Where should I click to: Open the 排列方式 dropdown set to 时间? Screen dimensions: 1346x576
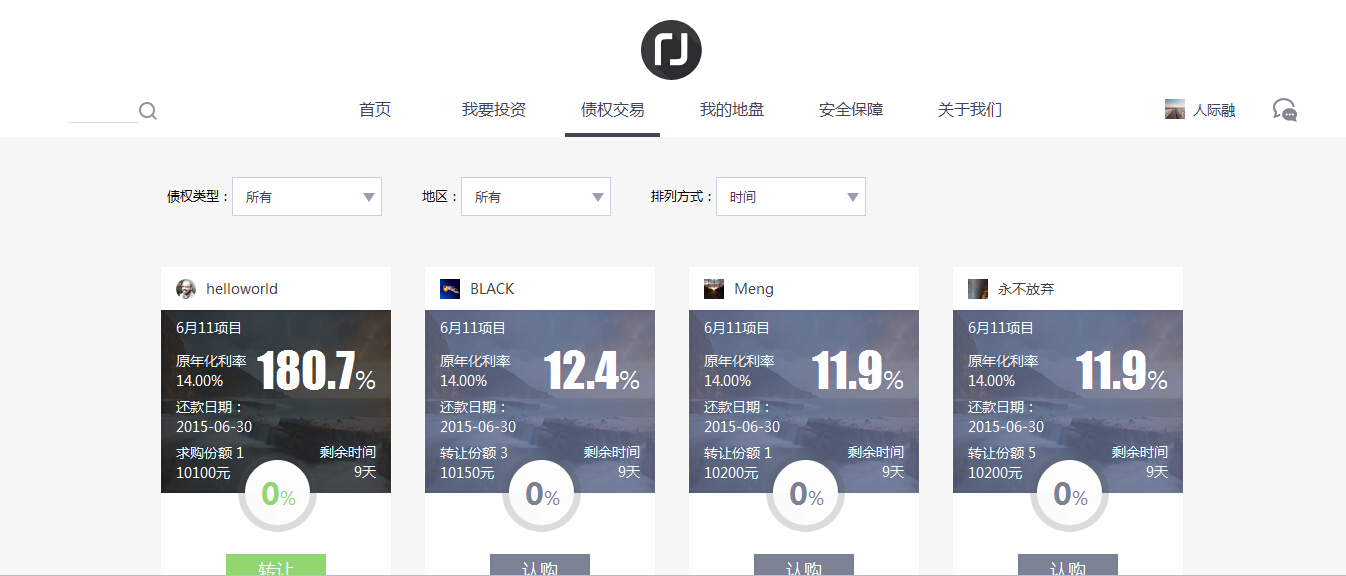tap(791, 197)
